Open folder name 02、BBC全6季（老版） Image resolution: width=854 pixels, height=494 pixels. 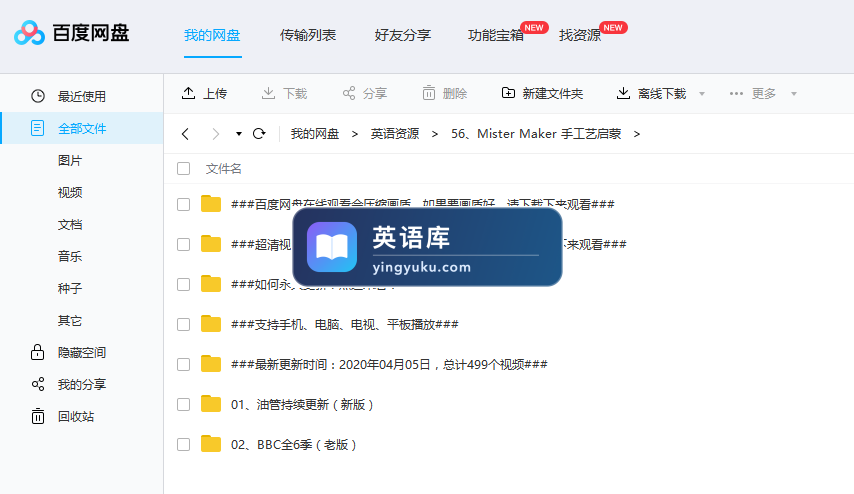point(294,445)
